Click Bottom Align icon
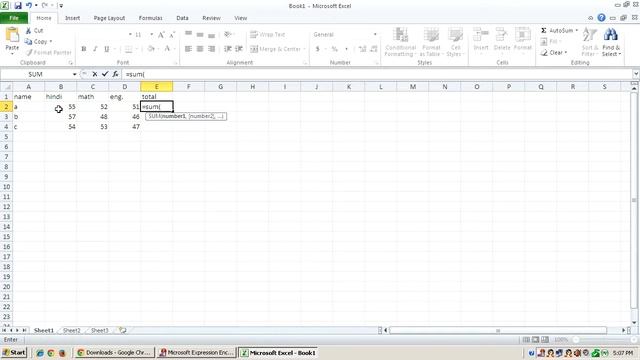640x360 pixels. click(x=211, y=35)
